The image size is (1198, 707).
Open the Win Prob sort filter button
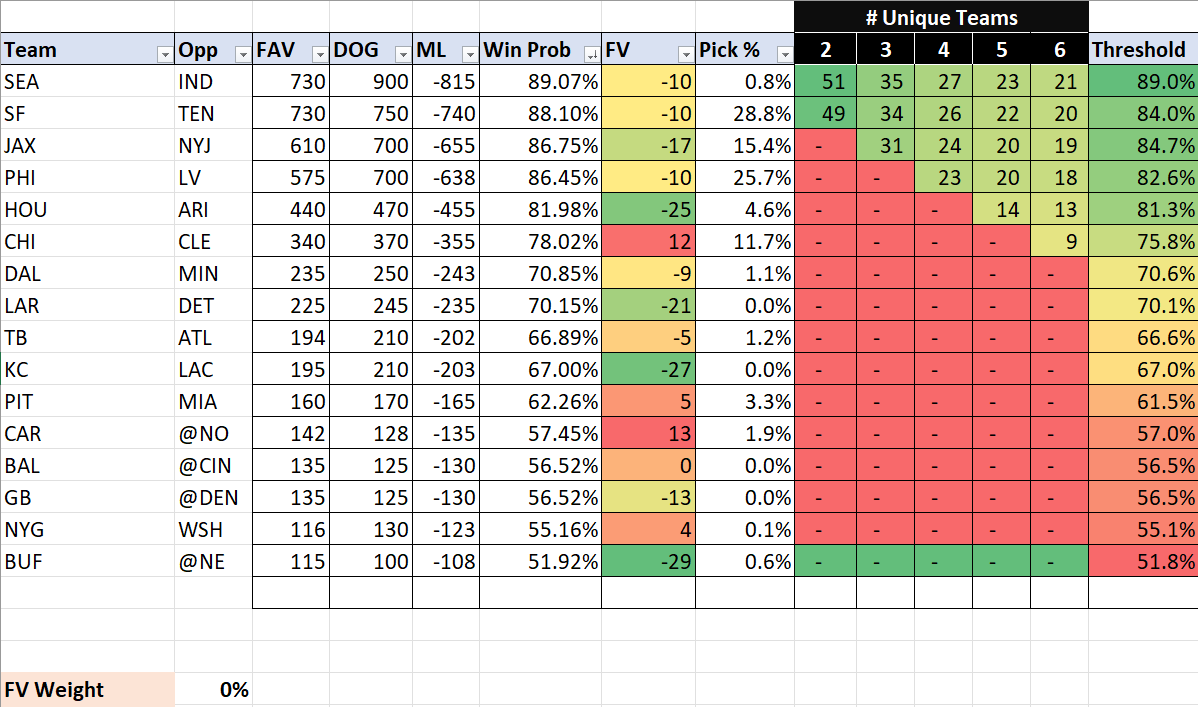(591, 54)
